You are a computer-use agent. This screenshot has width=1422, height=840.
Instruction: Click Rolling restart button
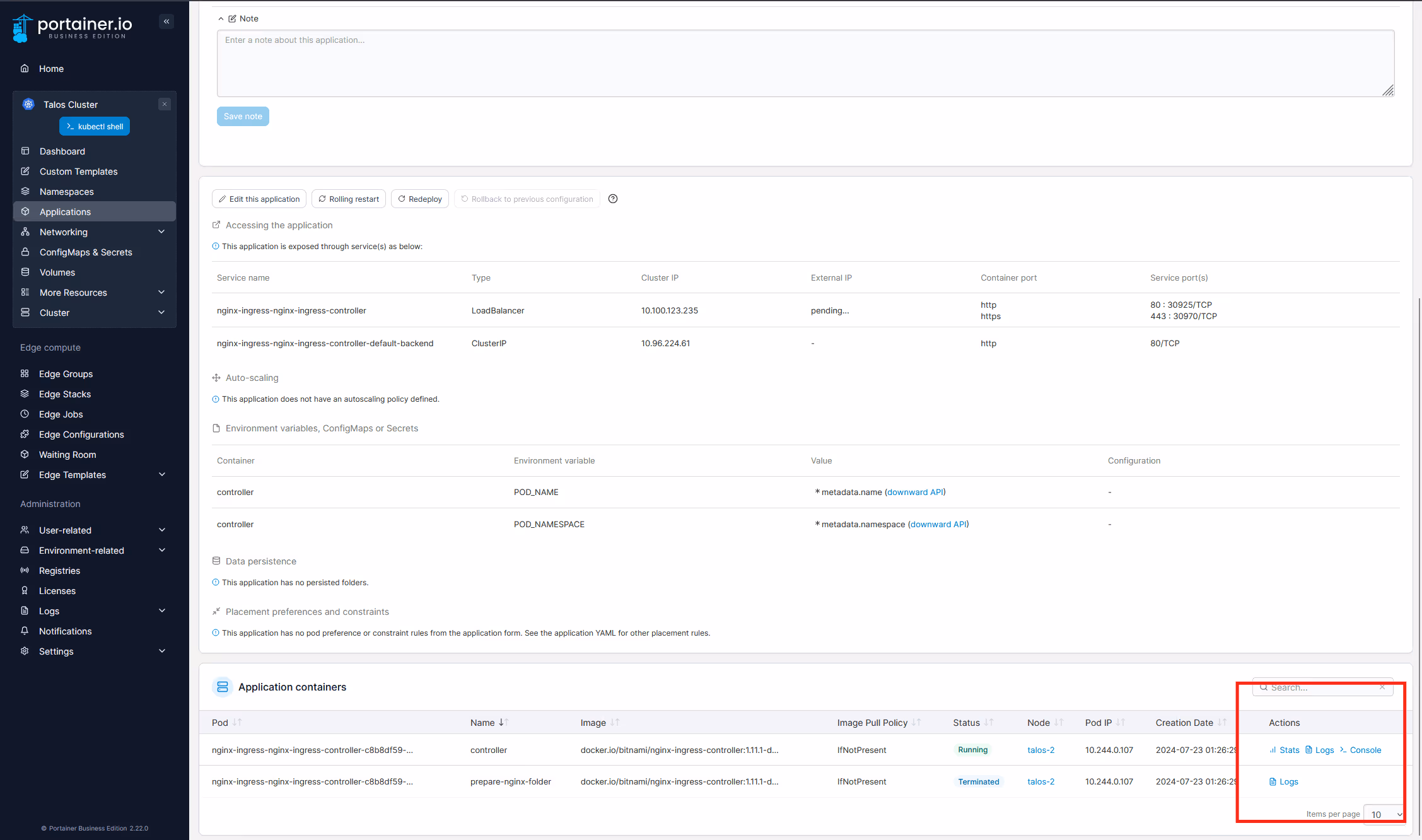click(349, 199)
